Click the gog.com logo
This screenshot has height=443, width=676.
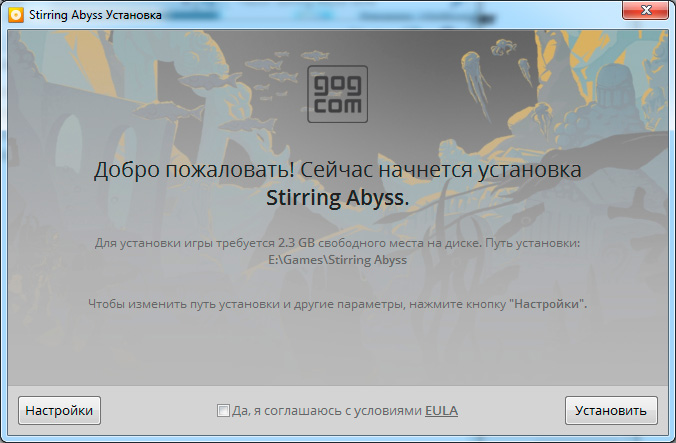pyautogui.click(x=338, y=94)
